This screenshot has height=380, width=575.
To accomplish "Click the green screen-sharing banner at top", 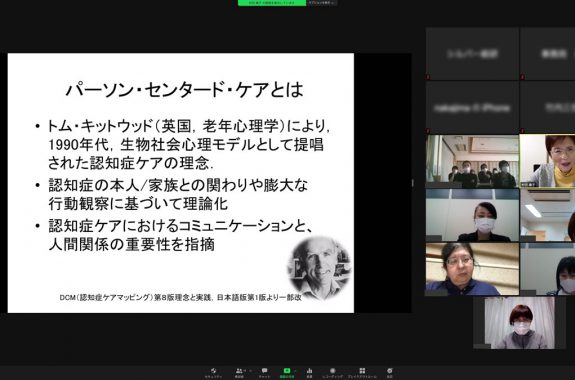I will coord(272,3).
